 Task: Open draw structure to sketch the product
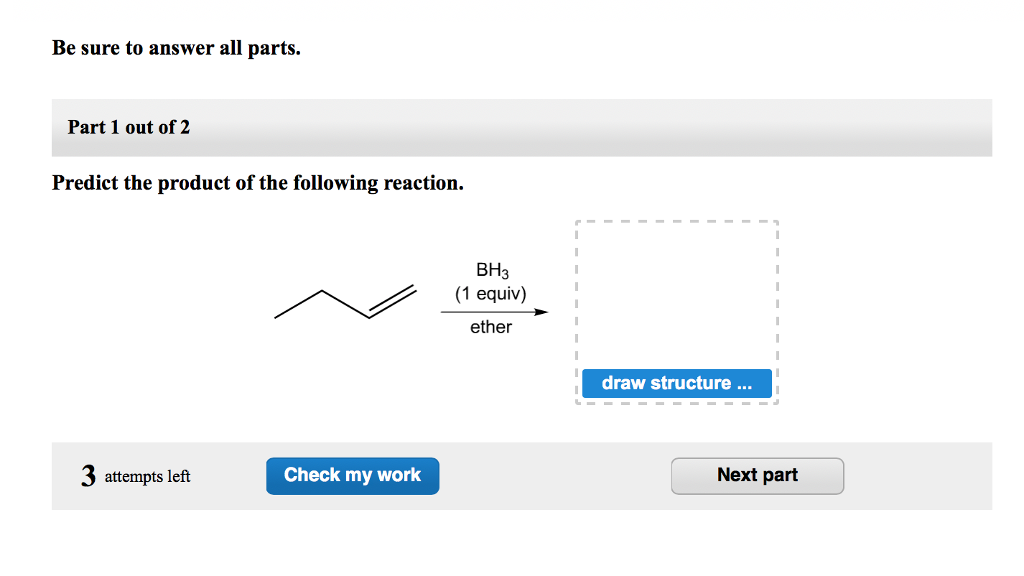[676, 383]
